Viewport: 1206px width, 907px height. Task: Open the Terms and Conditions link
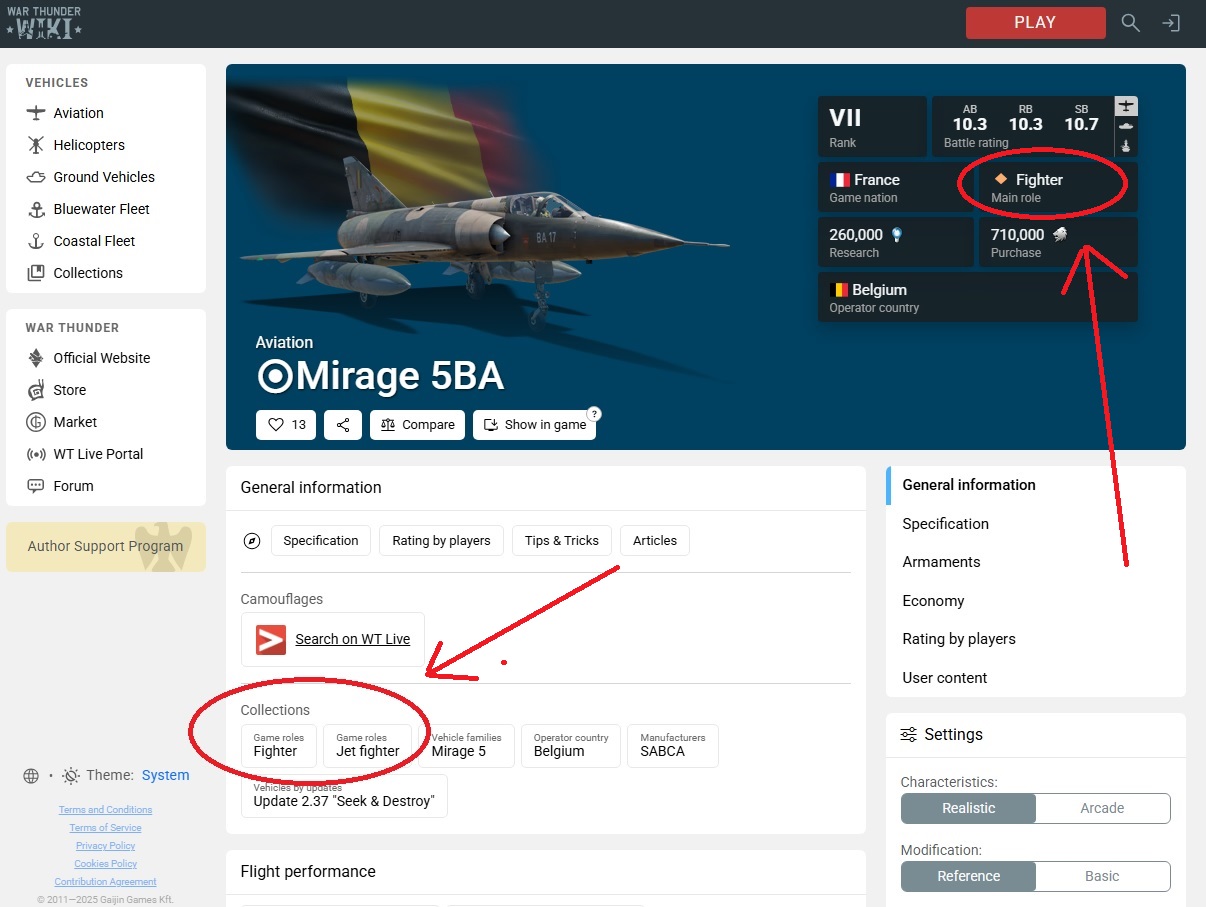coord(106,810)
